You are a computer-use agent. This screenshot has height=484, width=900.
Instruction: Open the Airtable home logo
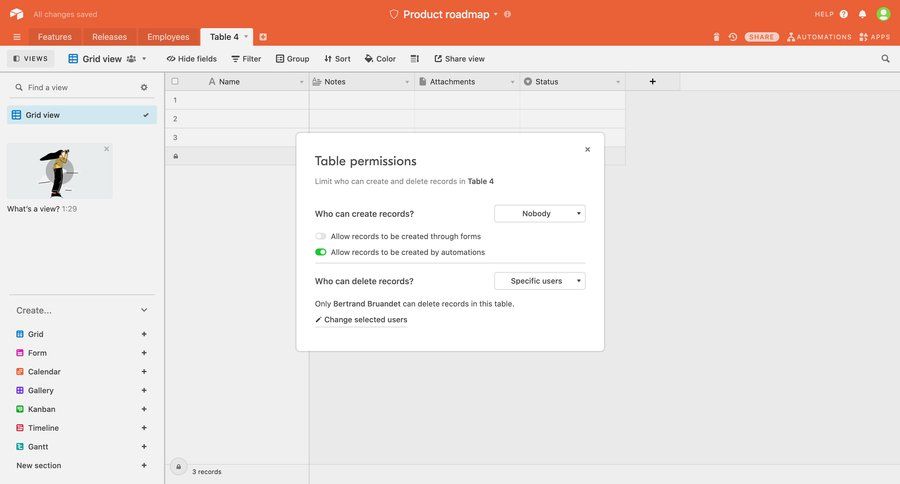pos(16,14)
